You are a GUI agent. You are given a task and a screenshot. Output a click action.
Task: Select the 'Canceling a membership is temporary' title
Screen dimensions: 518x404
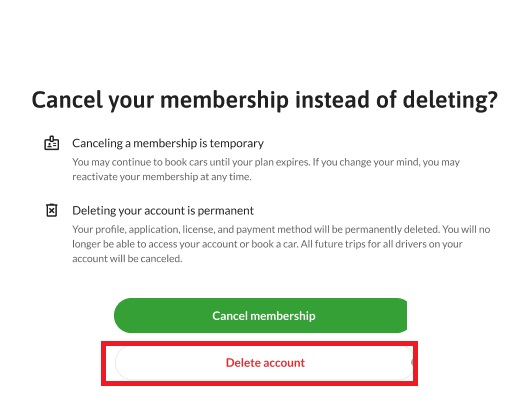(x=168, y=143)
